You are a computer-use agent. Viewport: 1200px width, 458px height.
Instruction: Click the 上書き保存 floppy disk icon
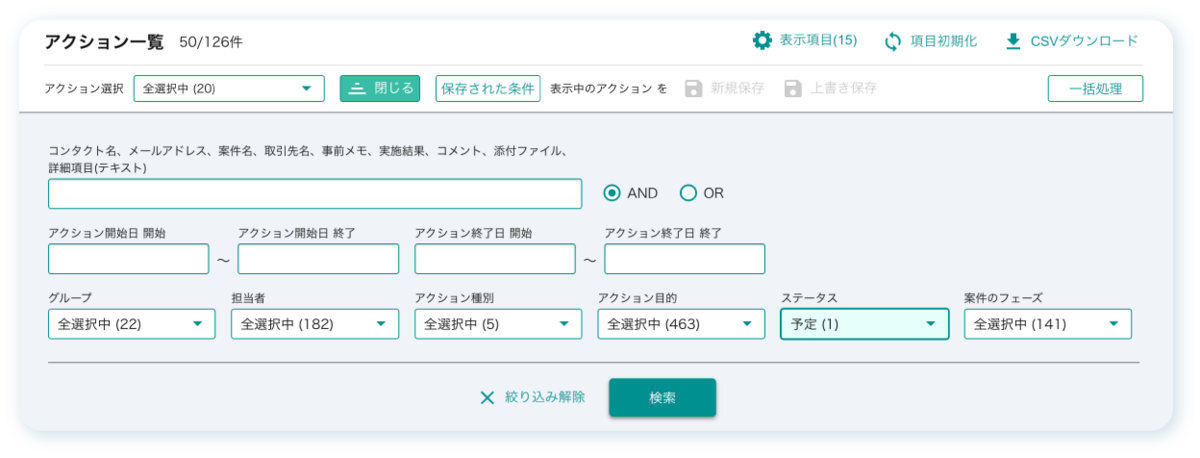(x=793, y=89)
